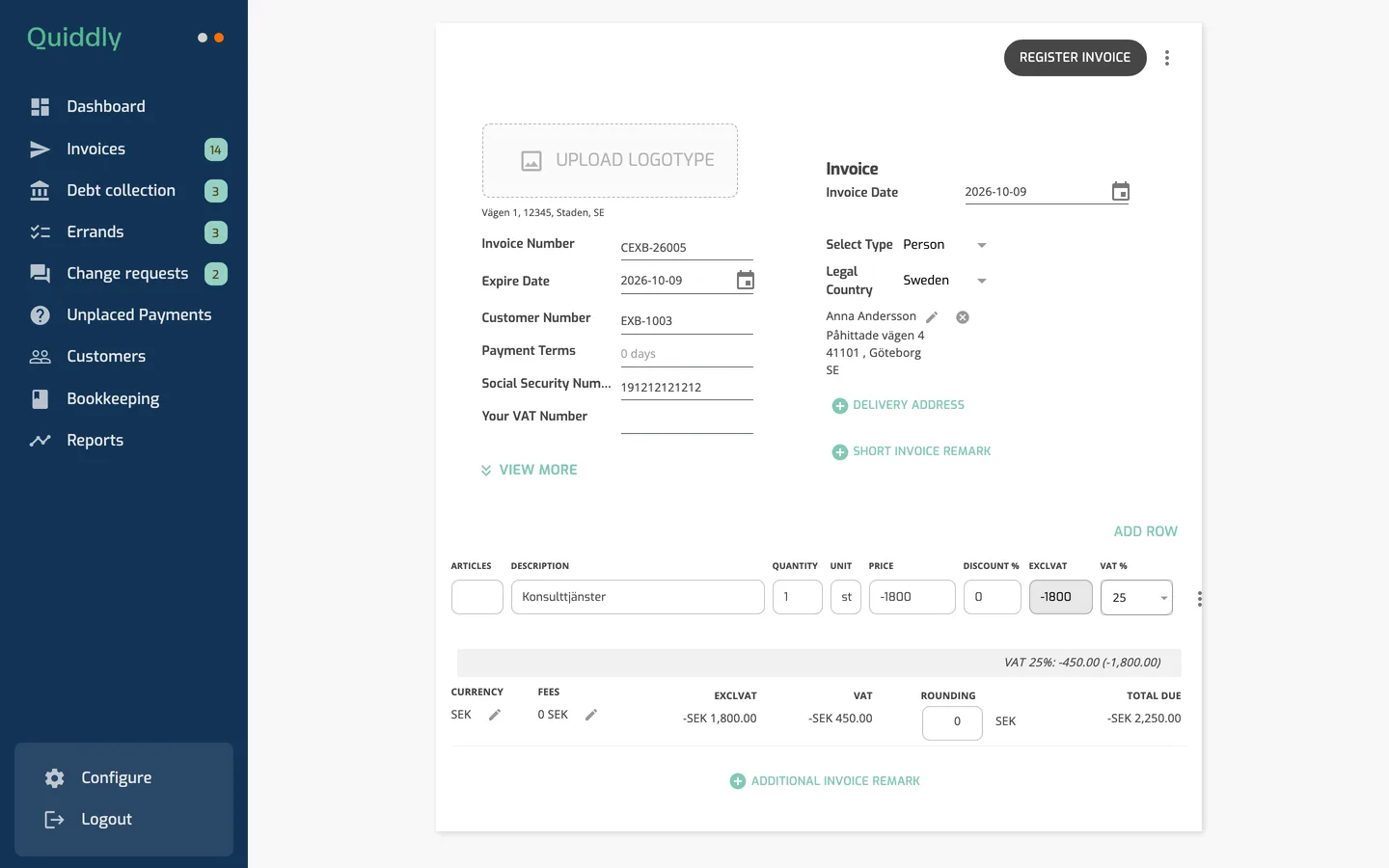Edit the fees with pencil icon

(591, 715)
